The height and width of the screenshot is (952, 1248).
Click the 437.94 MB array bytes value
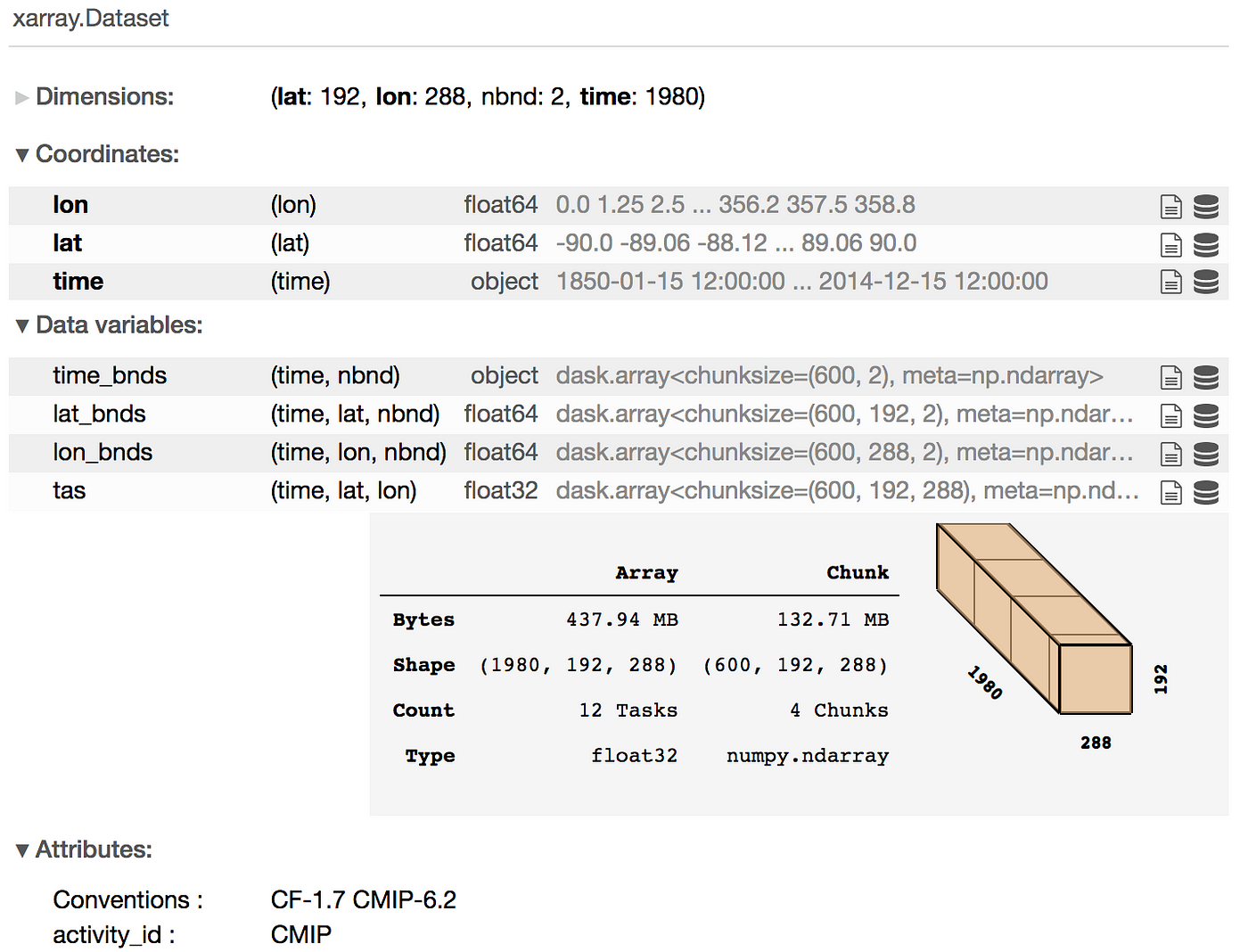point(622,620)
